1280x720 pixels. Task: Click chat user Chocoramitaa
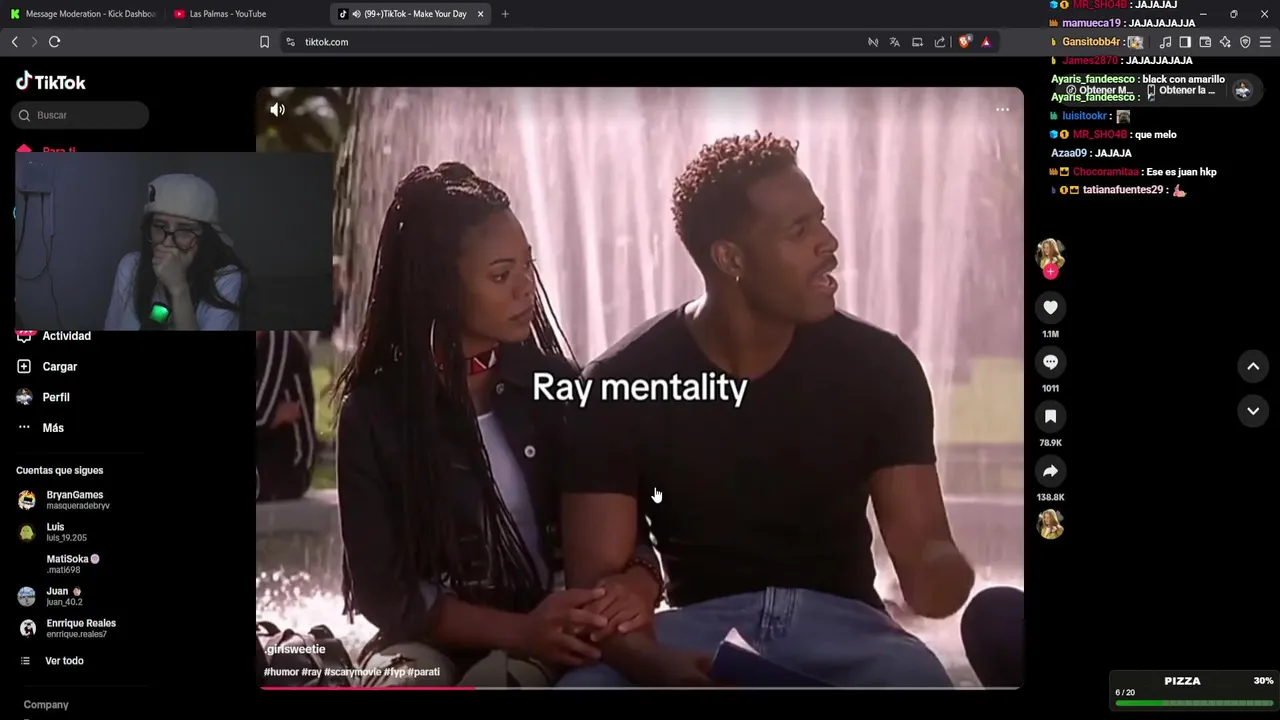(x=1106, y=172)
